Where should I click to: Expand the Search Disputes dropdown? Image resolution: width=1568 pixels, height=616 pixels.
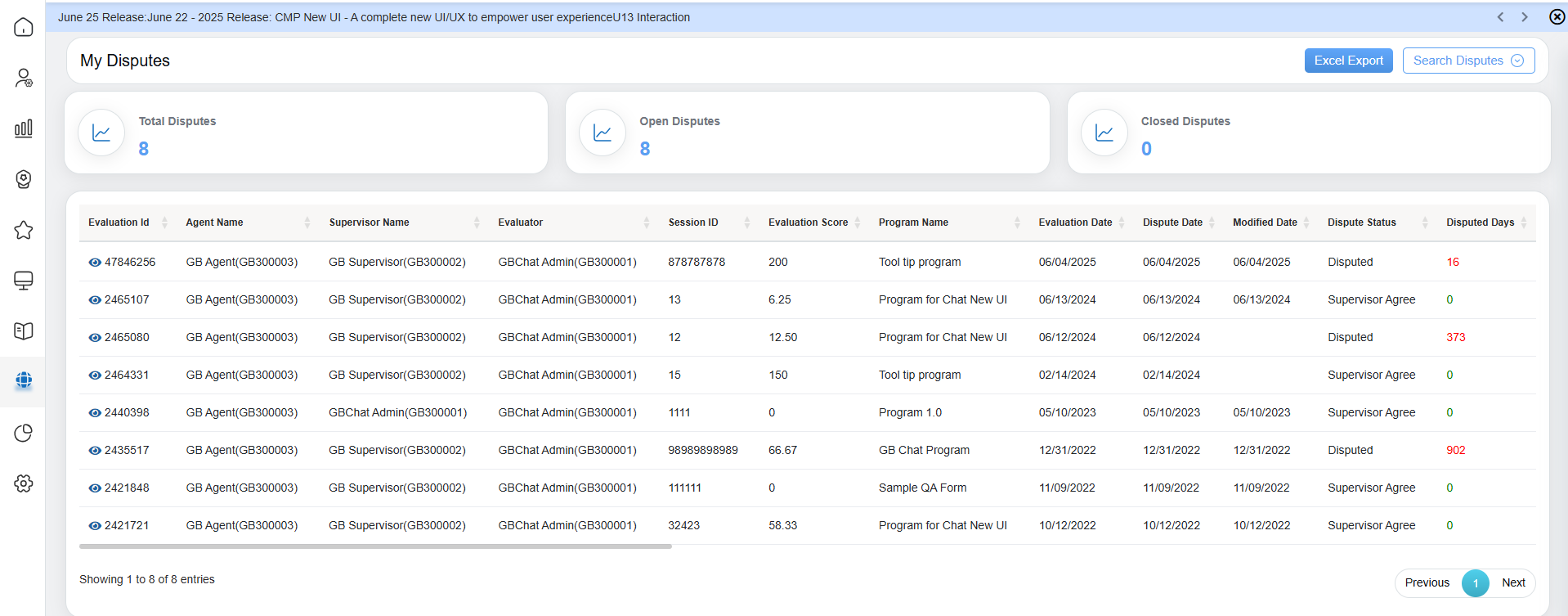(1468, 61)
